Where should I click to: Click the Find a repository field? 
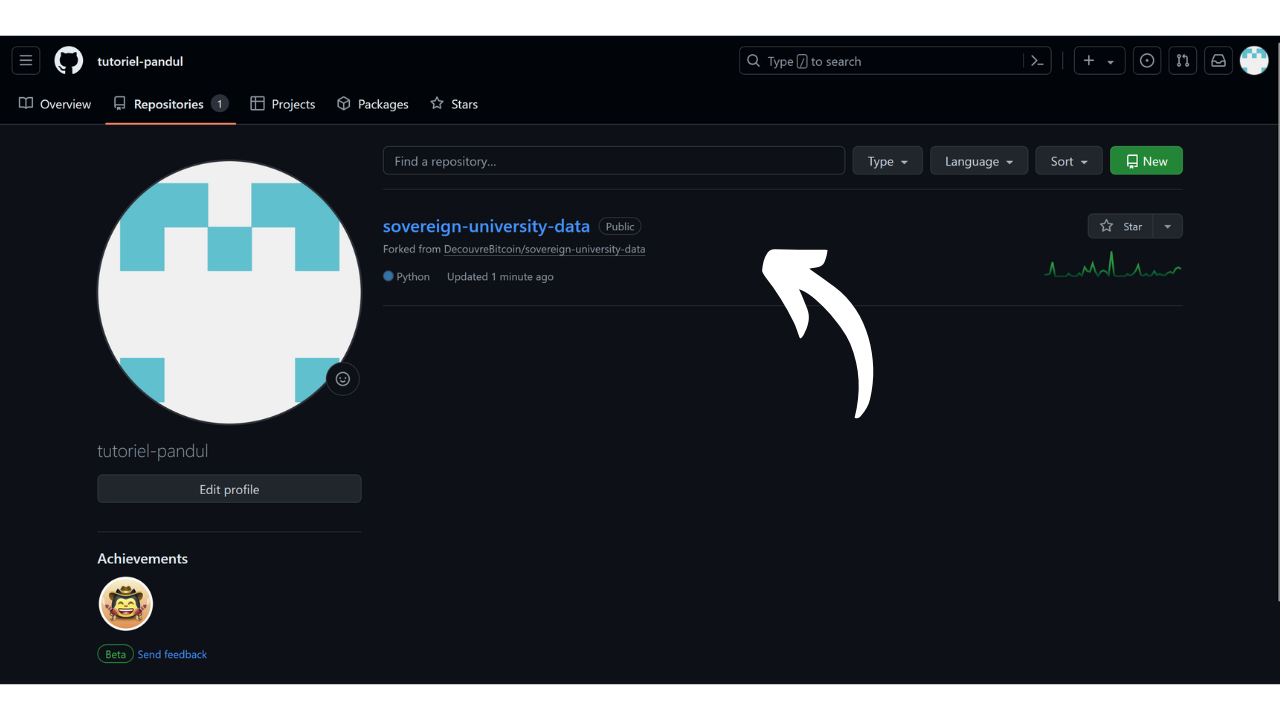(613, 161)
